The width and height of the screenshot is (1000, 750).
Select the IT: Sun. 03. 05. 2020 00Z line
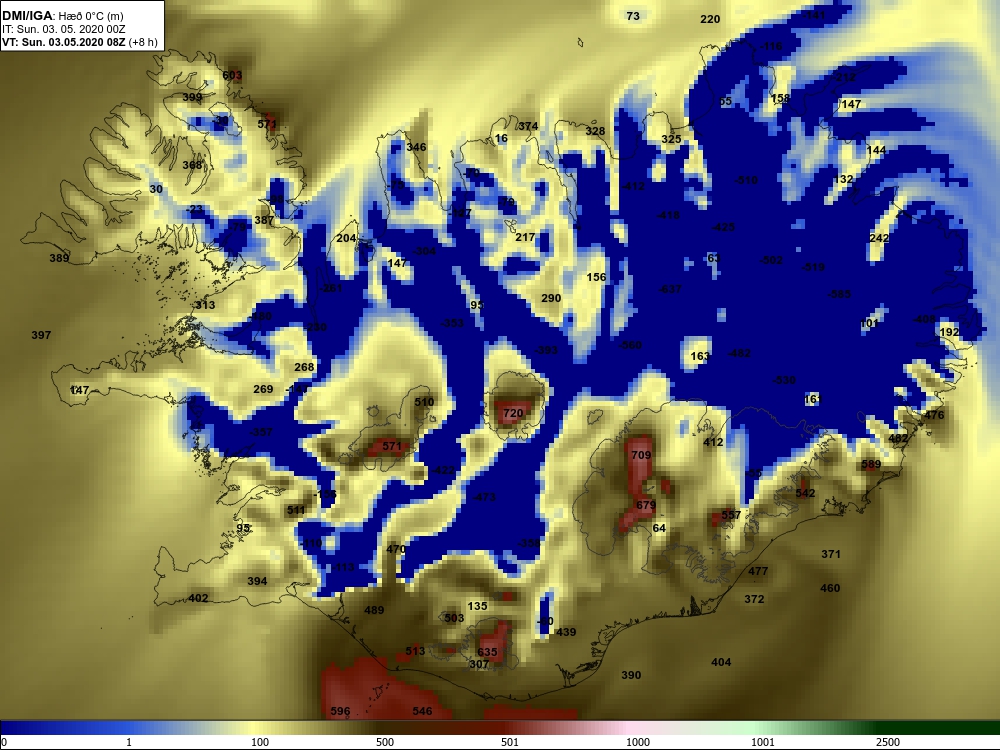coord(64,29)
